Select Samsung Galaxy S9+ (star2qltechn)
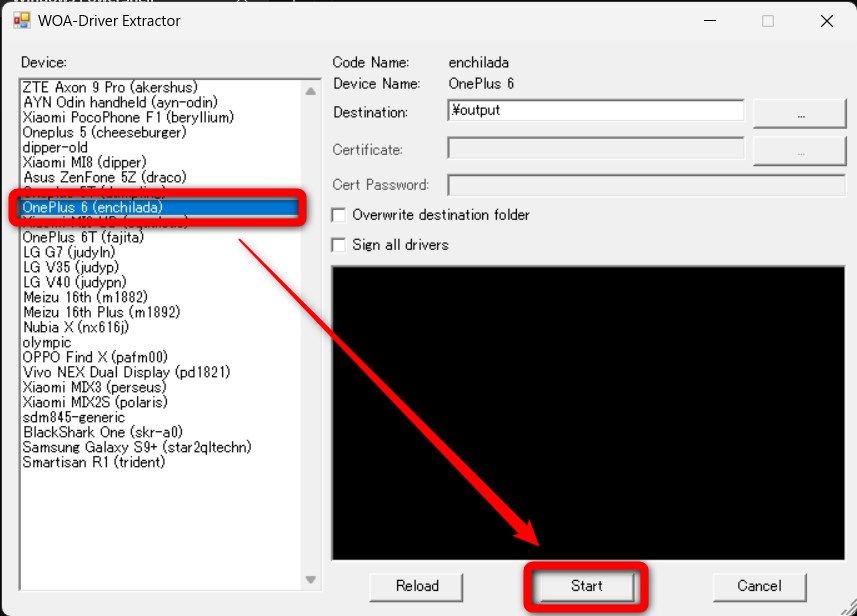The width and height of the screenshot is (857, 616). (137, 448)
